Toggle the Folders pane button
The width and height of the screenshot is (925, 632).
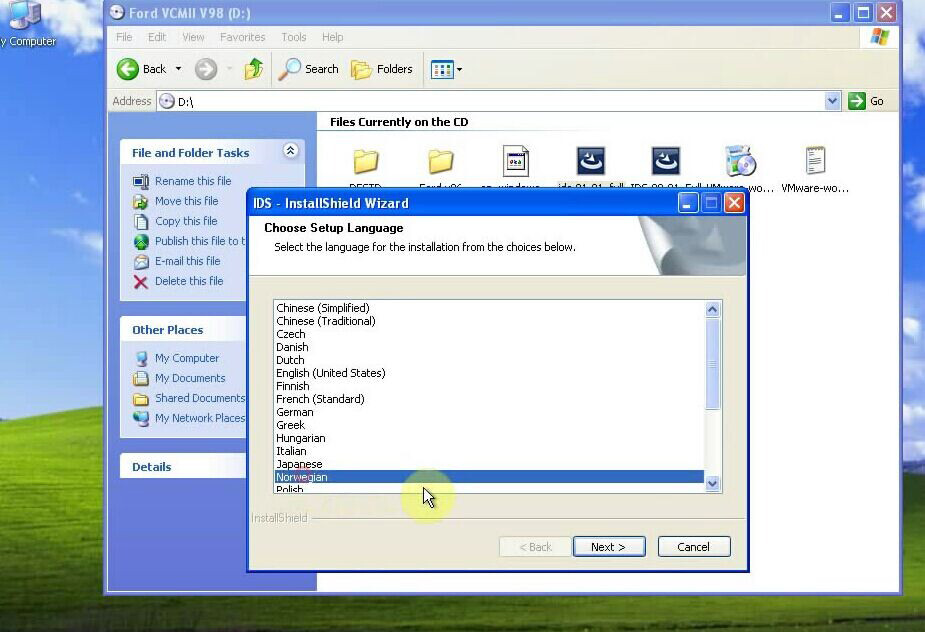click(382, 69)
